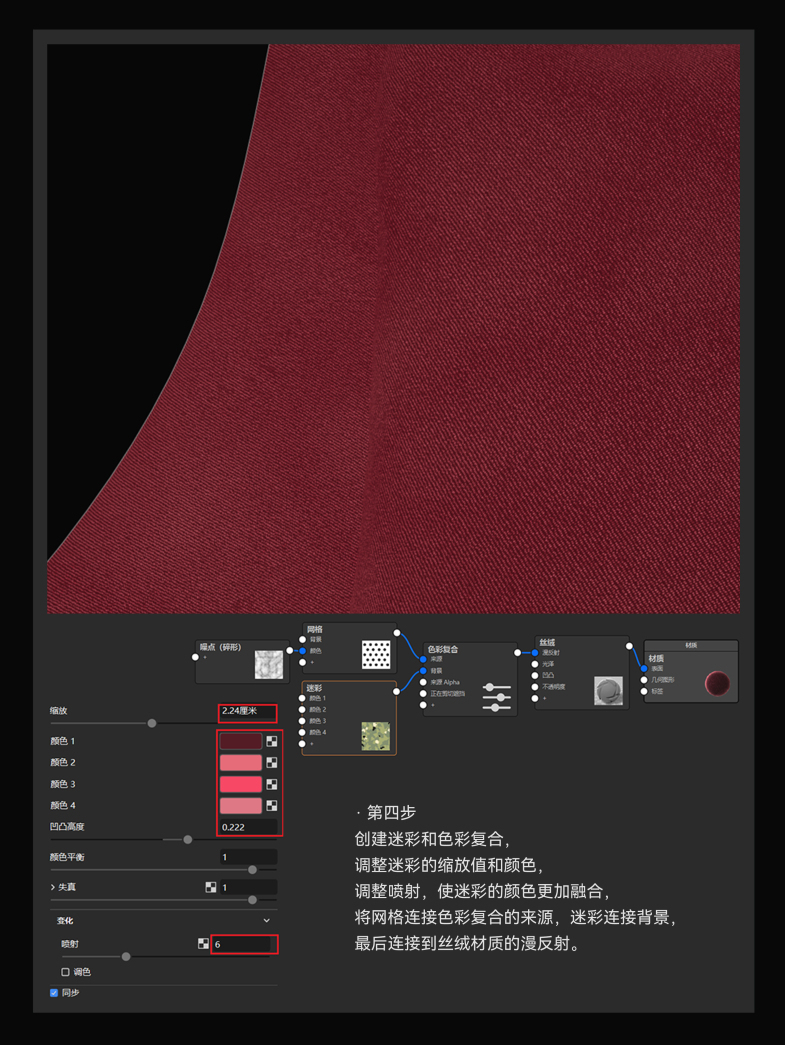Click the 凹凸高度 value field showing 0.222
The height and width of the screenshot is (1045, 785).
(x=247, y=827)
